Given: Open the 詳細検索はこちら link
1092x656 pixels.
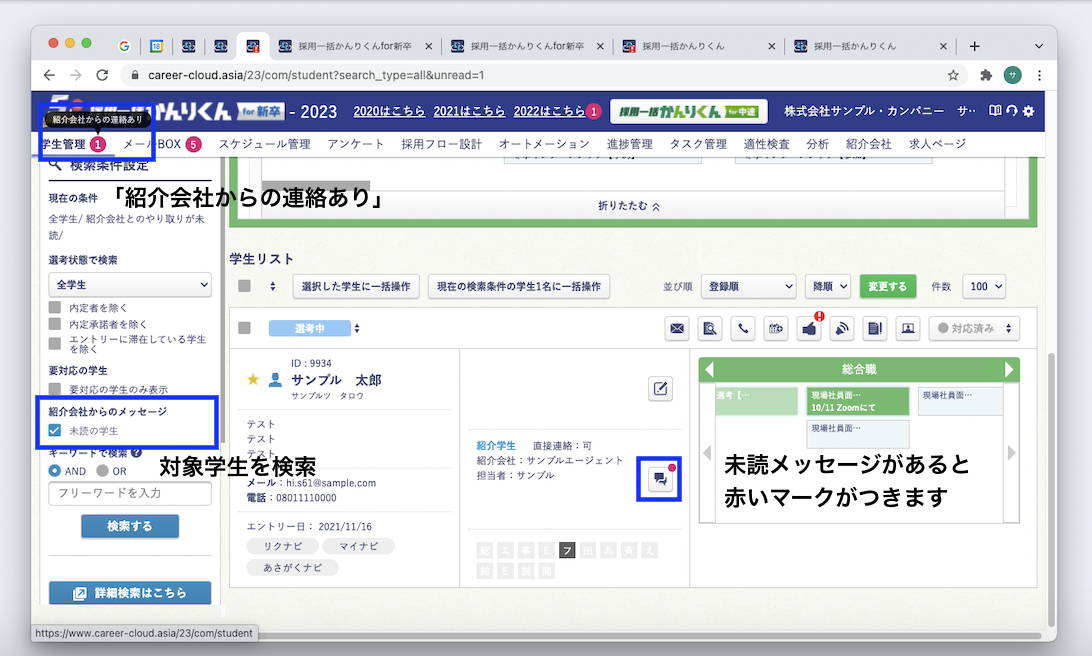Looking at the screenshot, I should tap(129, 592).
